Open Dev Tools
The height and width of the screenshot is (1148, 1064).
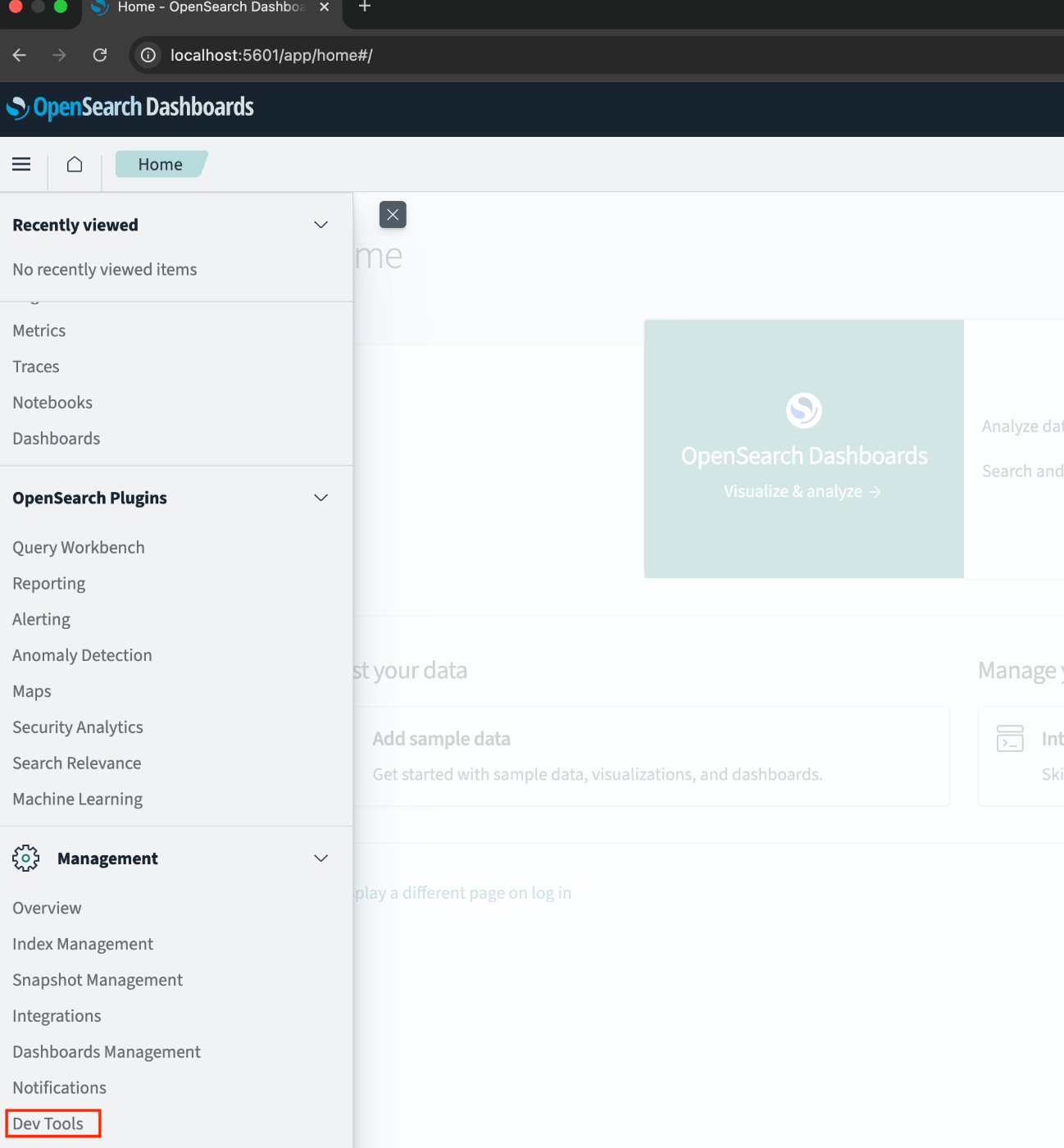[x=48, y=1124]
